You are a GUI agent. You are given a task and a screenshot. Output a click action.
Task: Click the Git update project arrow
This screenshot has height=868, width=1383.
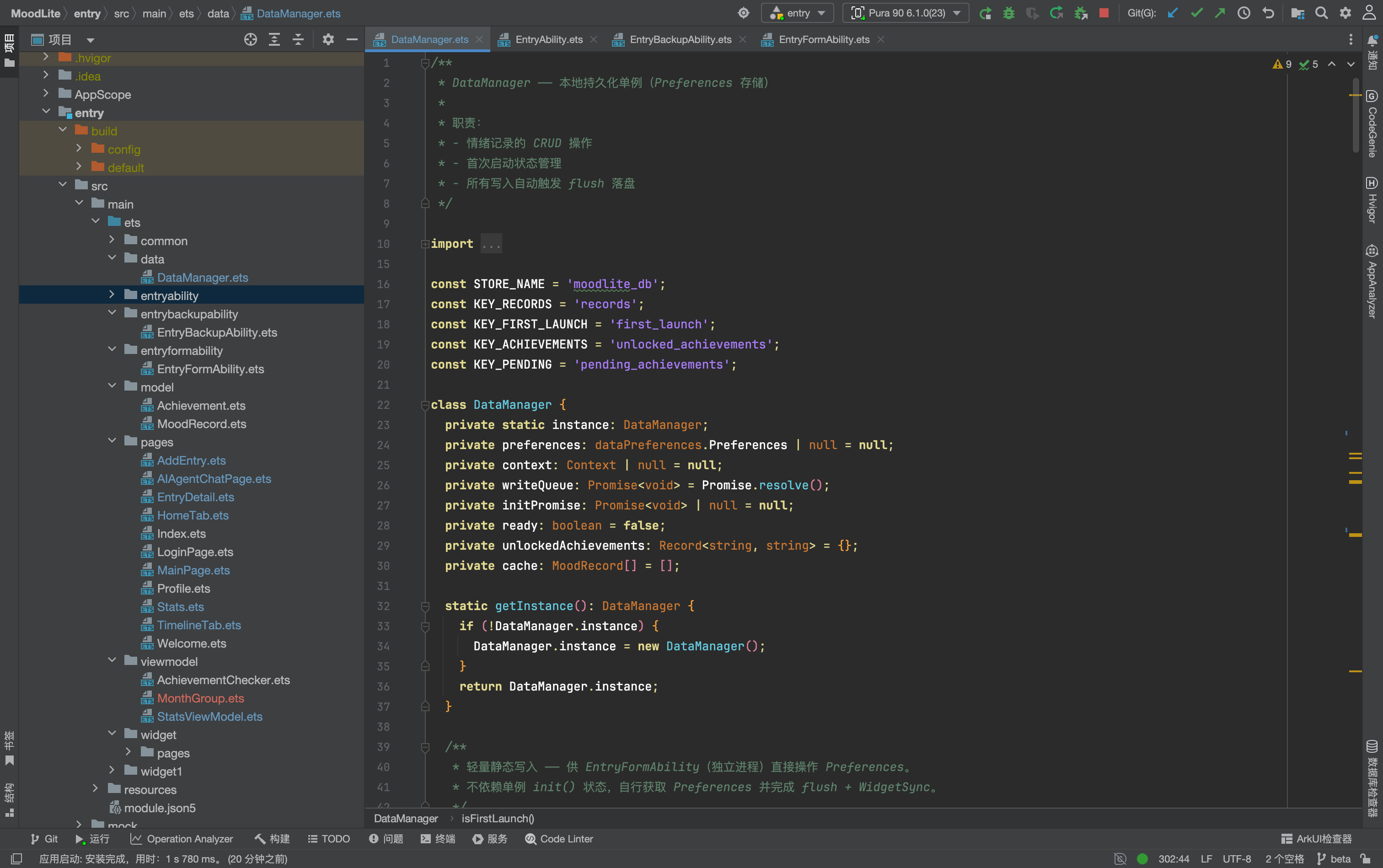coord(1173,13)
